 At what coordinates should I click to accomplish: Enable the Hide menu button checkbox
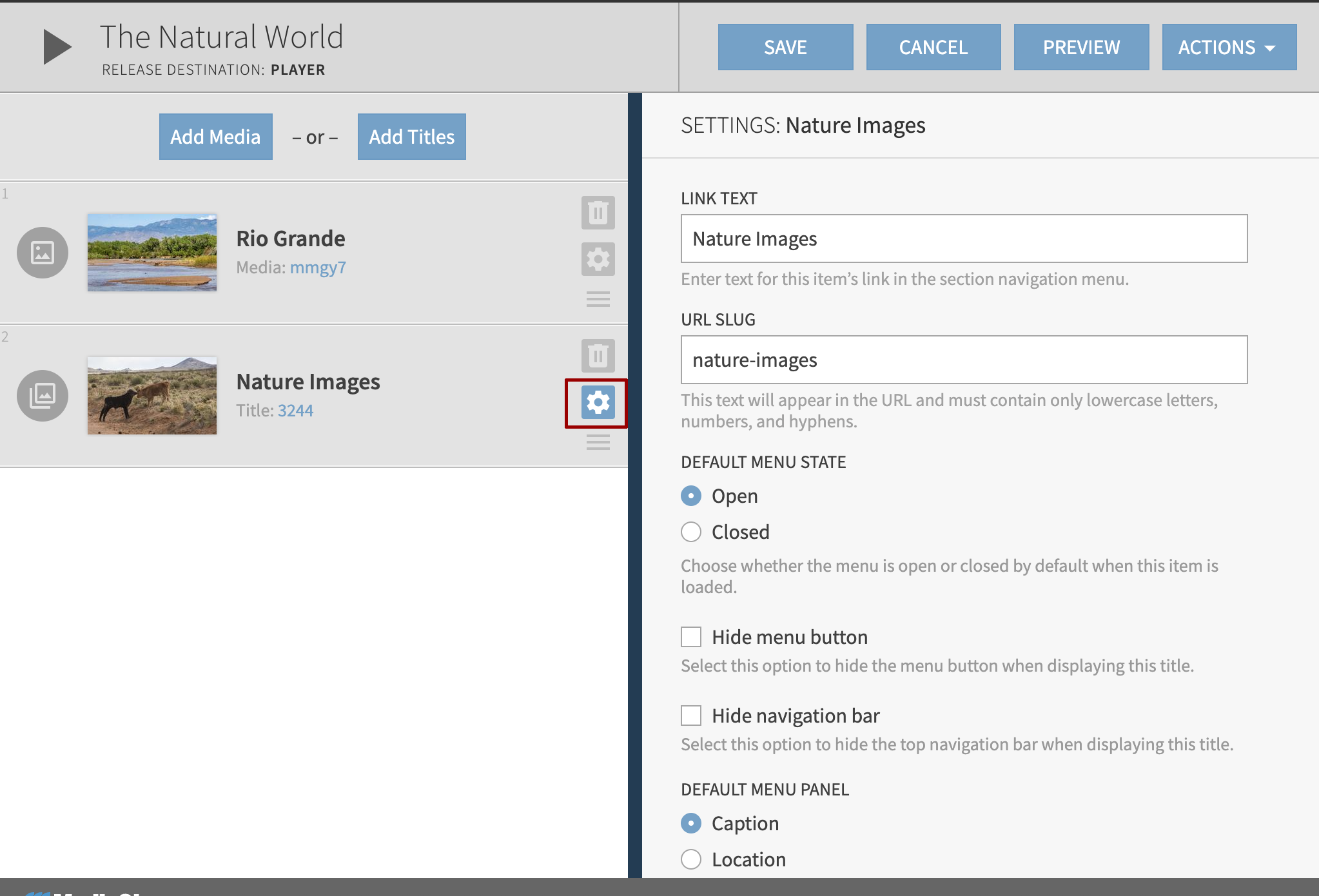pyautogui.click(x=691, y=637)
